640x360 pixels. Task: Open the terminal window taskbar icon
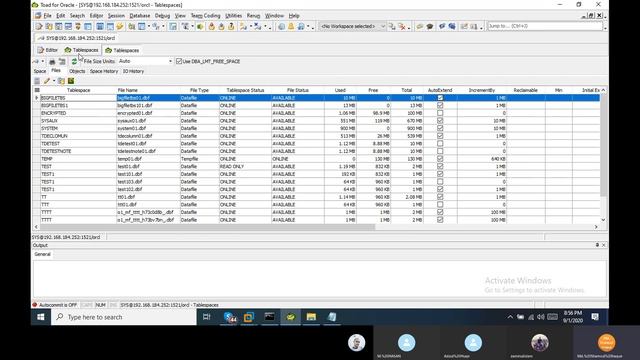(x=269, y=317)
